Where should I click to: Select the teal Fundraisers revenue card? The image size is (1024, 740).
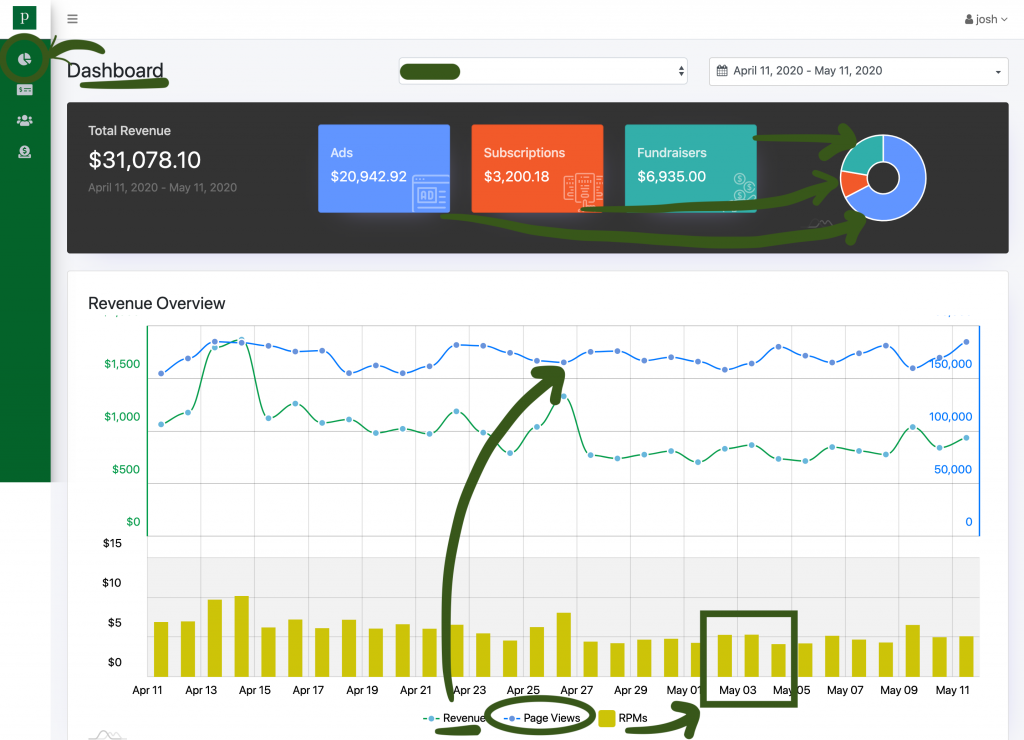691,169
